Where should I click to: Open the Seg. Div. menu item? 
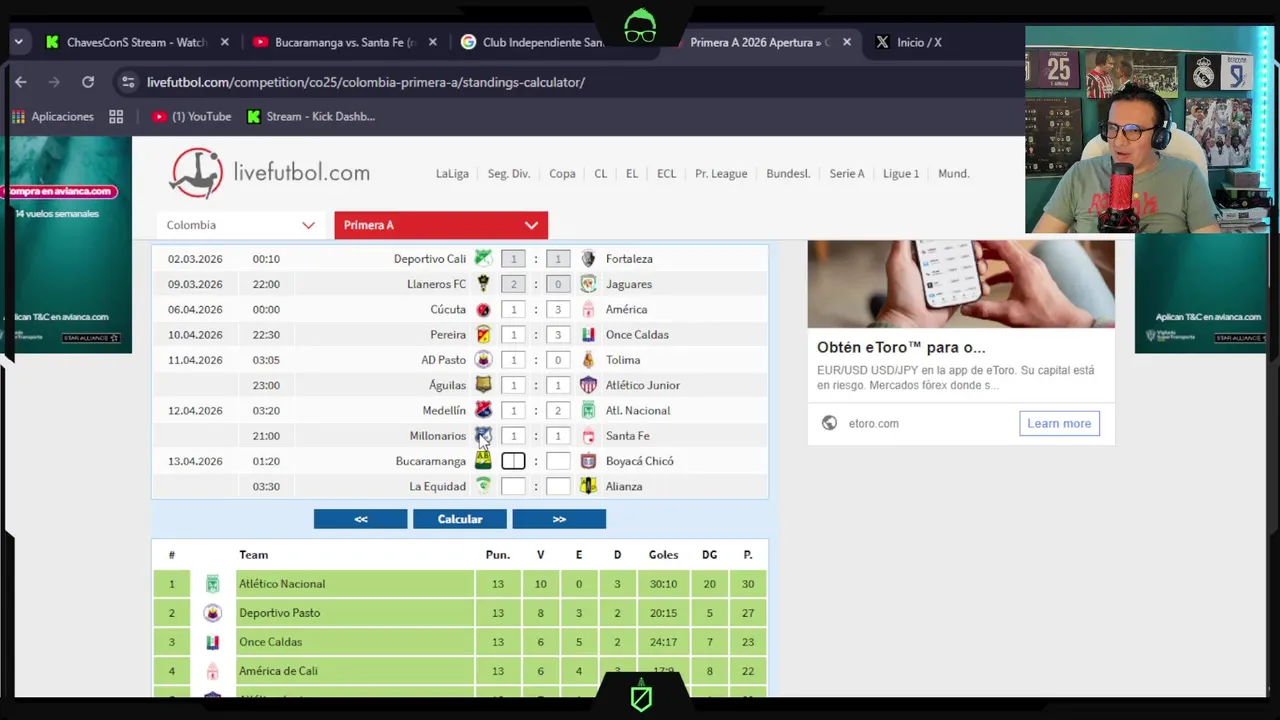(509, 173)
